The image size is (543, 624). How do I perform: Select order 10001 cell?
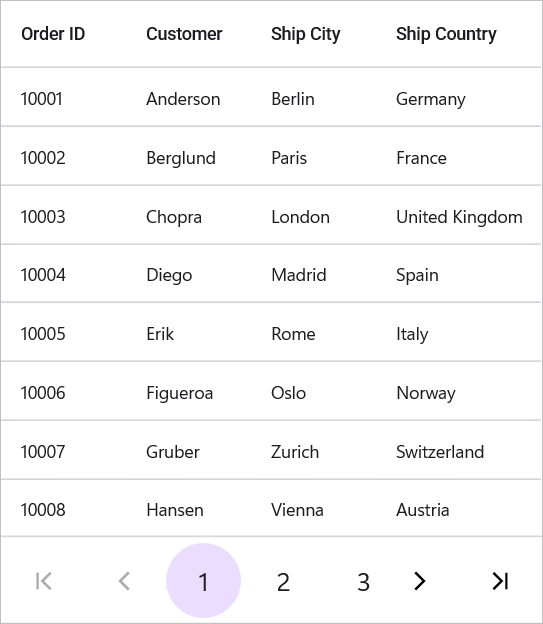tap(41, 99)
